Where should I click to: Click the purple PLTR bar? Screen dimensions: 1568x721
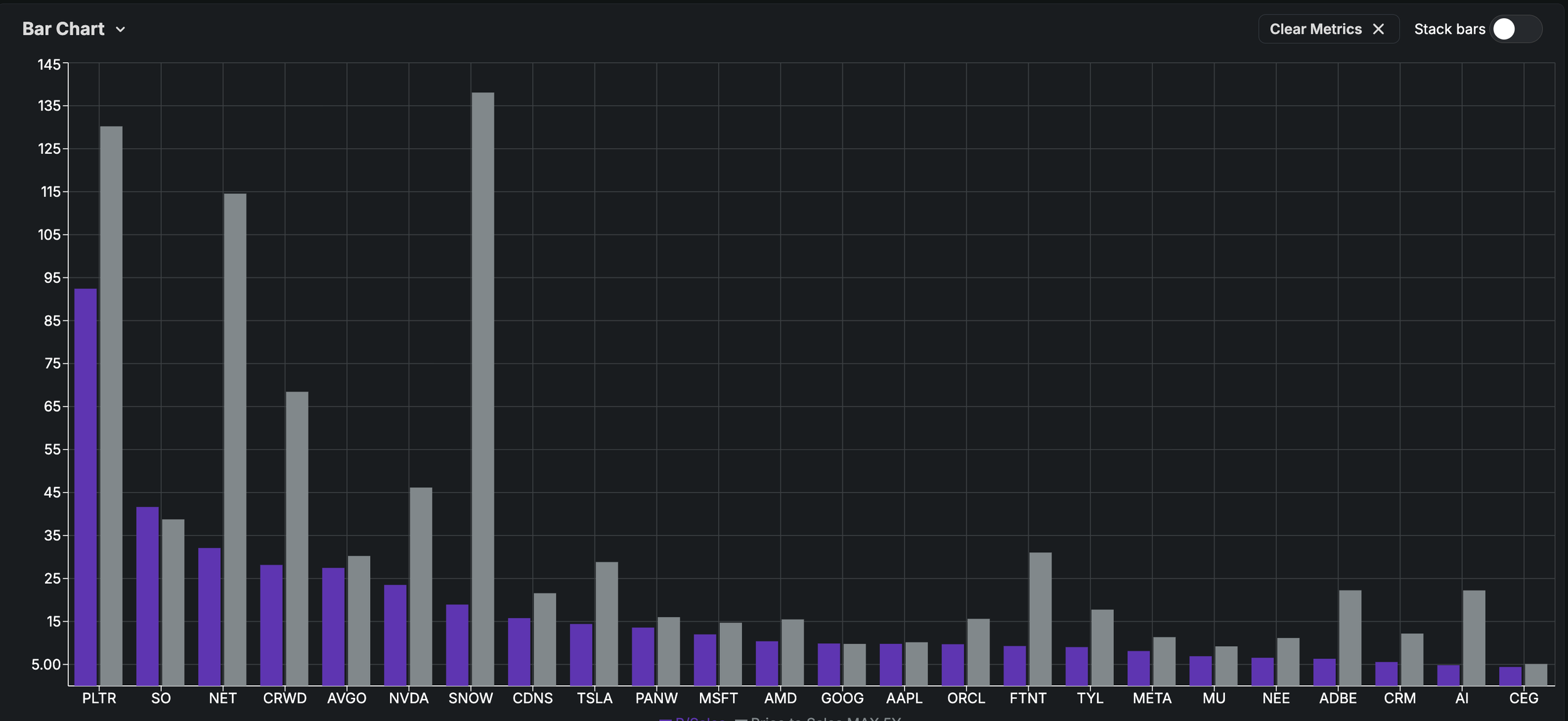86,486
